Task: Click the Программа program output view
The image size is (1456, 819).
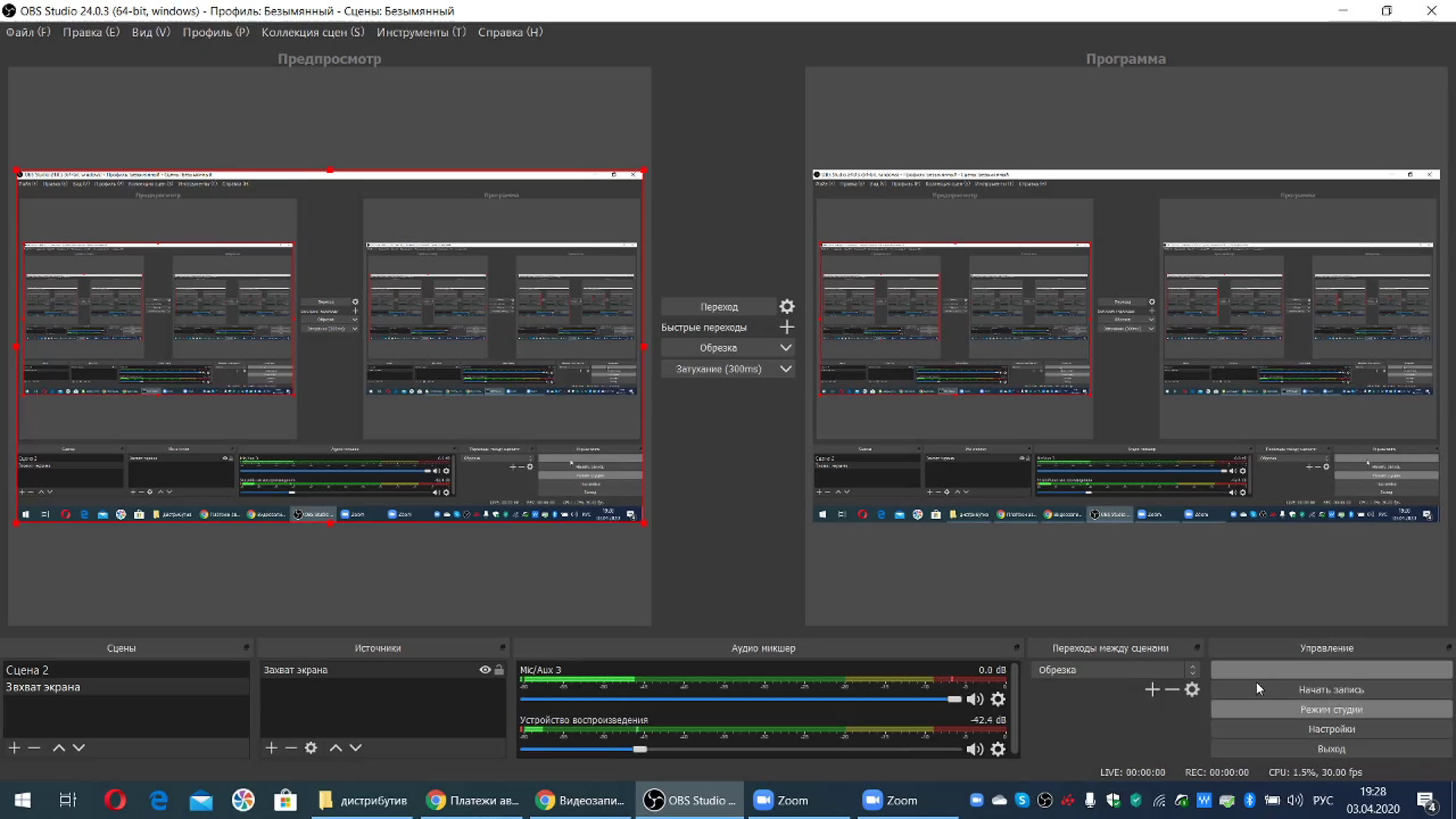Action: pos(1126,346)
